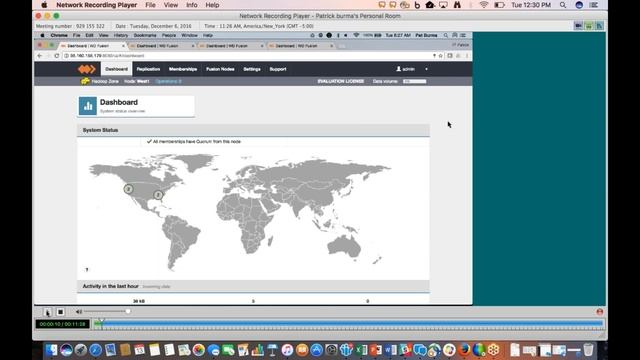
Task: Click the Operations link in sub-header
Action: 168,81
